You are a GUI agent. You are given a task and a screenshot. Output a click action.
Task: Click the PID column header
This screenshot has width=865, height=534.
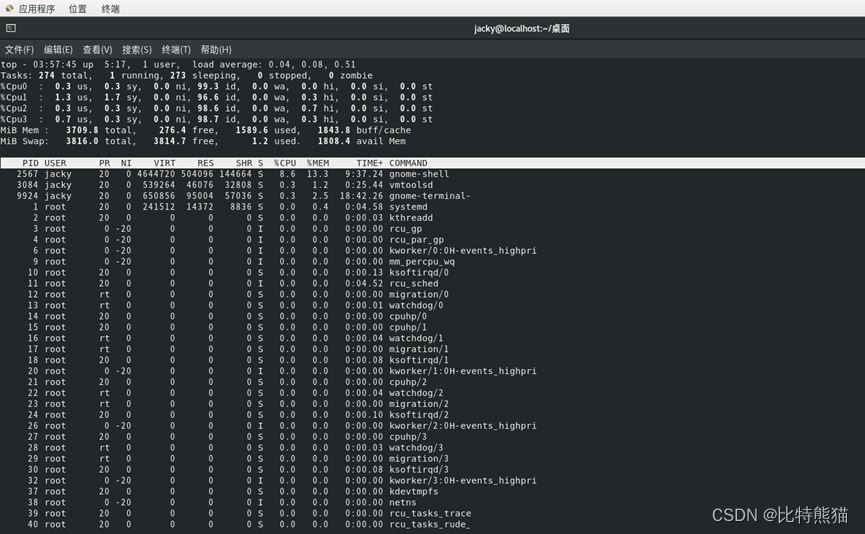(30, 163)
